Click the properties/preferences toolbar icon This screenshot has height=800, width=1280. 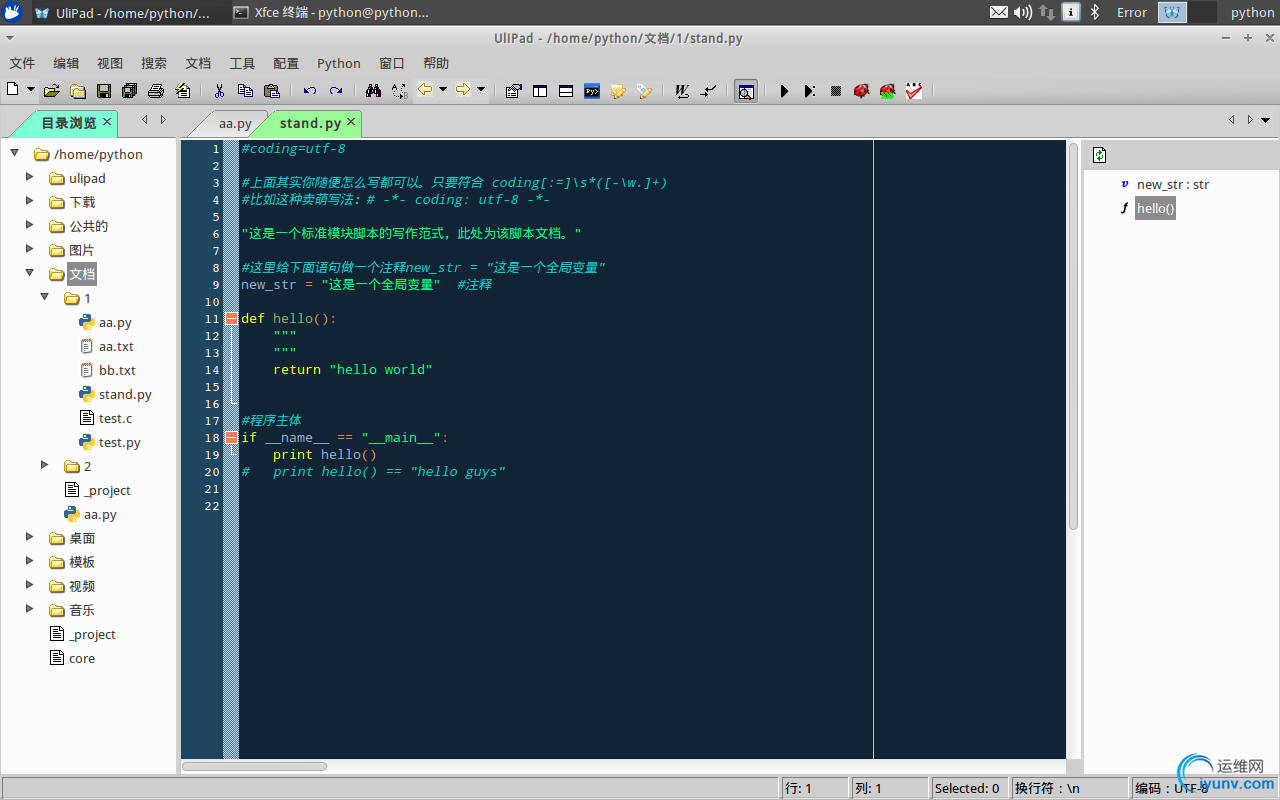point(514,91)
